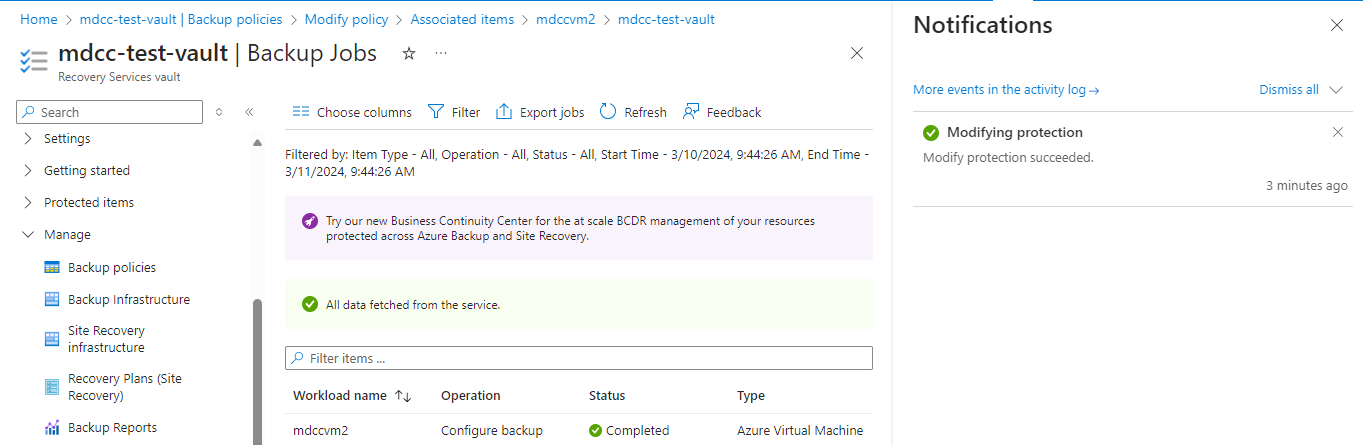Expand the Protected items section
This screenshot has width=1363, height=445.
coord(27,202)
